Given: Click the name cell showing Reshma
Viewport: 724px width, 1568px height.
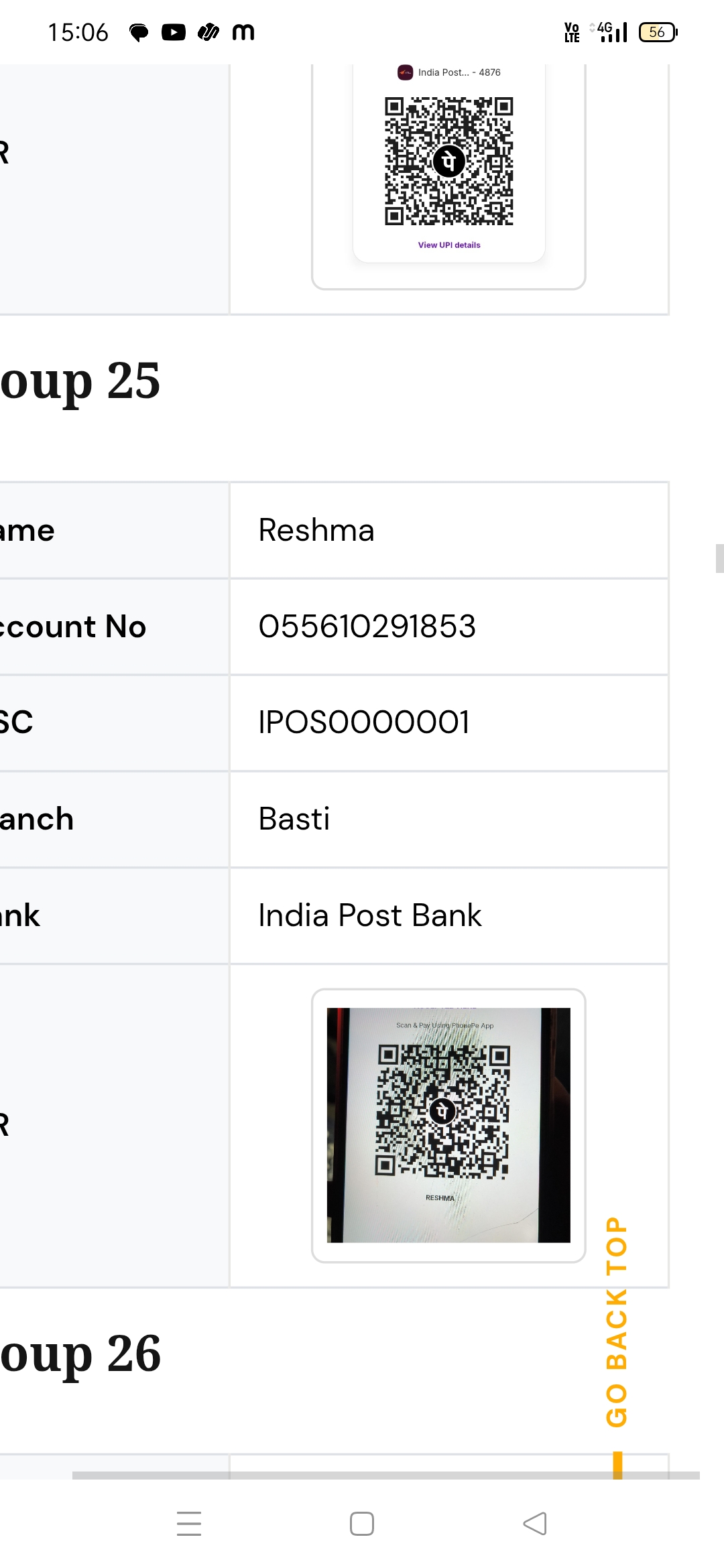Looking at the screenshot, I should pos(316,530).
